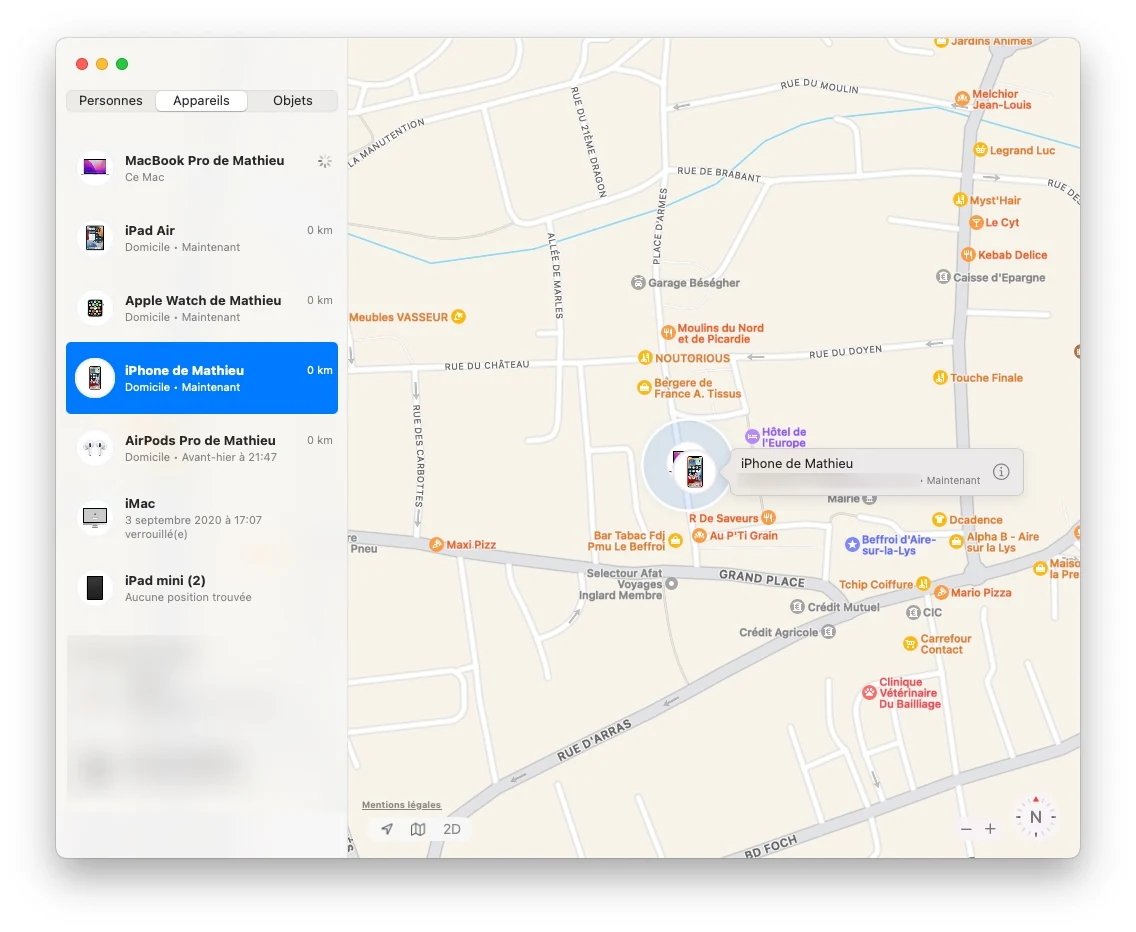The image size is (1136, 932).
Task: Select Apple Watch de Mathieu row
Action: 201,308
